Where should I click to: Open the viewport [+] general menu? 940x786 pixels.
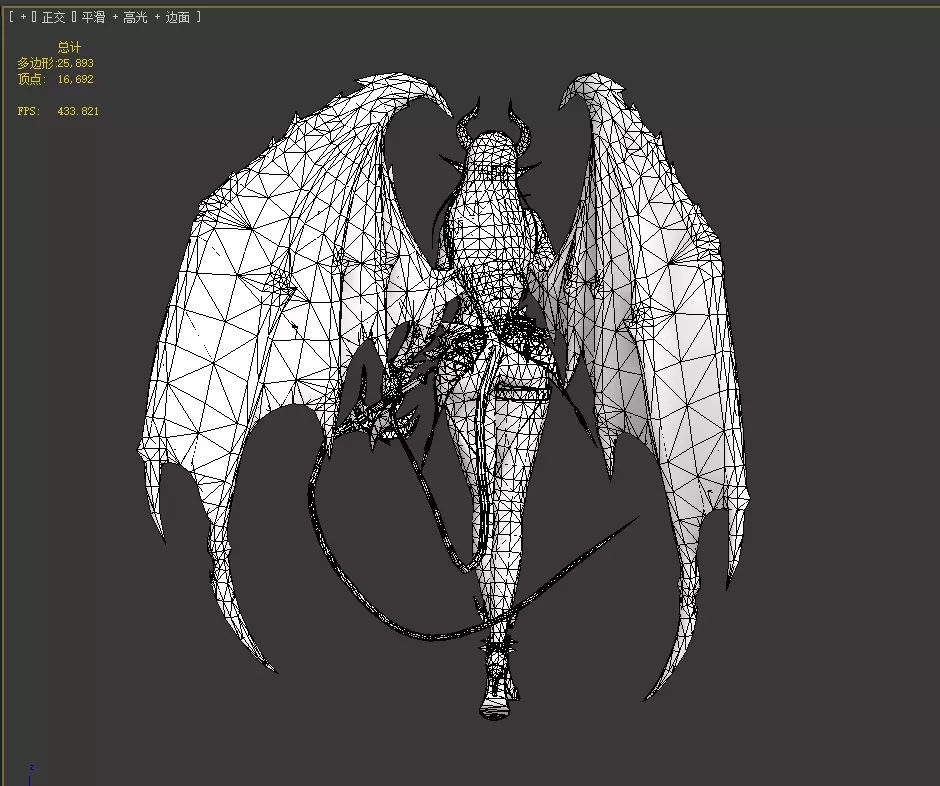(23, 17)
